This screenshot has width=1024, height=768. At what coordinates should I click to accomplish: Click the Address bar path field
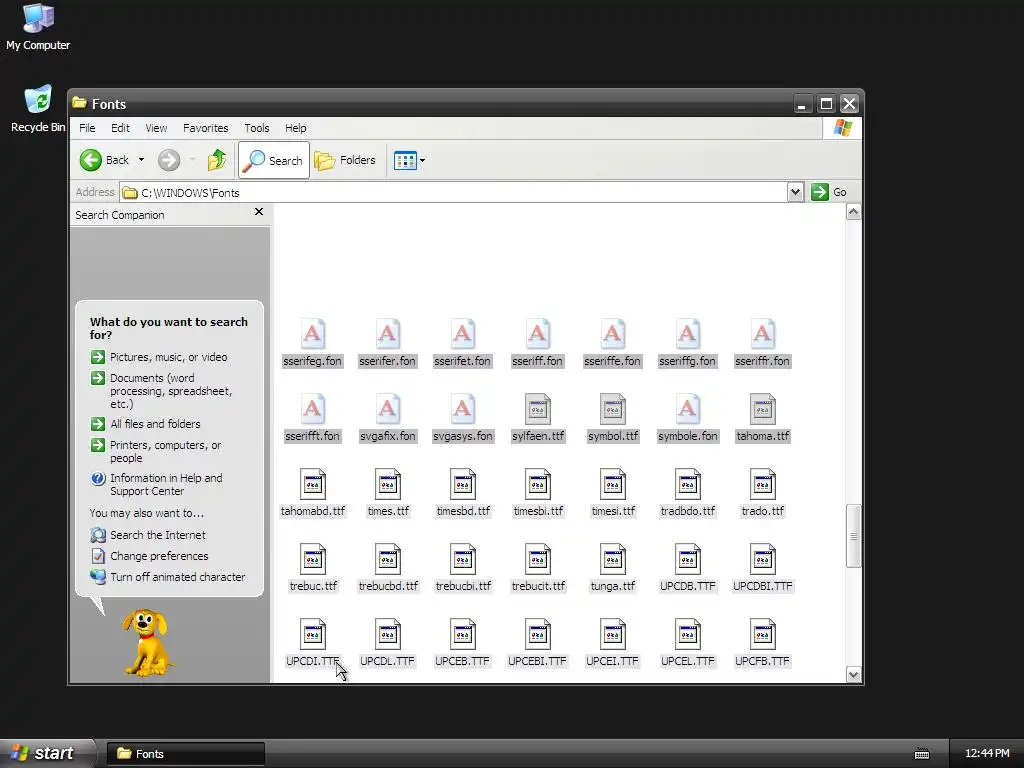tap(454, 193)
